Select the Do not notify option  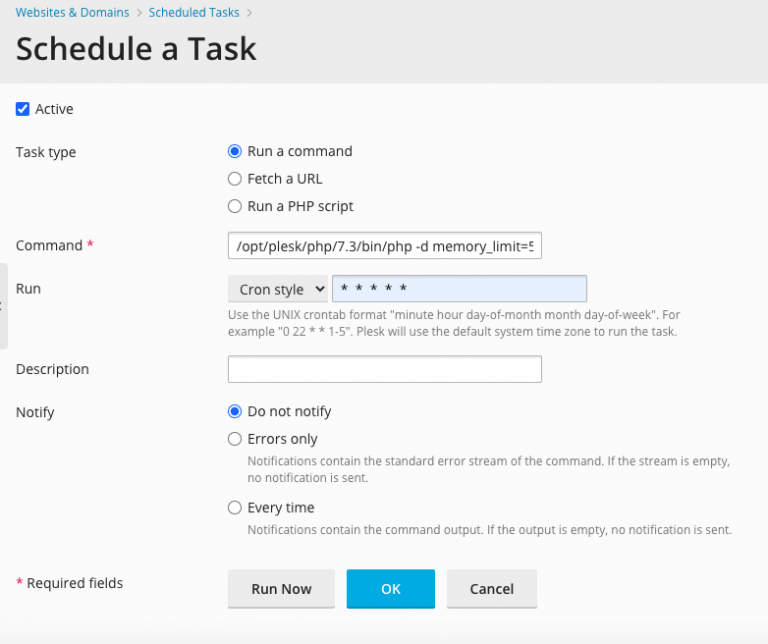click(x=235, y=412)
